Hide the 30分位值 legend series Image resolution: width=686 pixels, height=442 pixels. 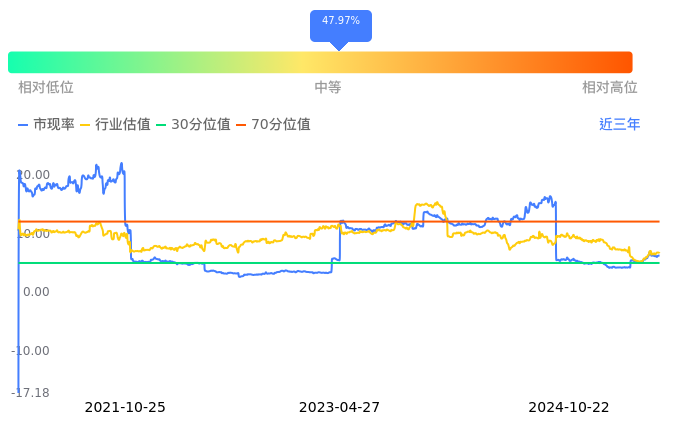[x=193, y=125]
